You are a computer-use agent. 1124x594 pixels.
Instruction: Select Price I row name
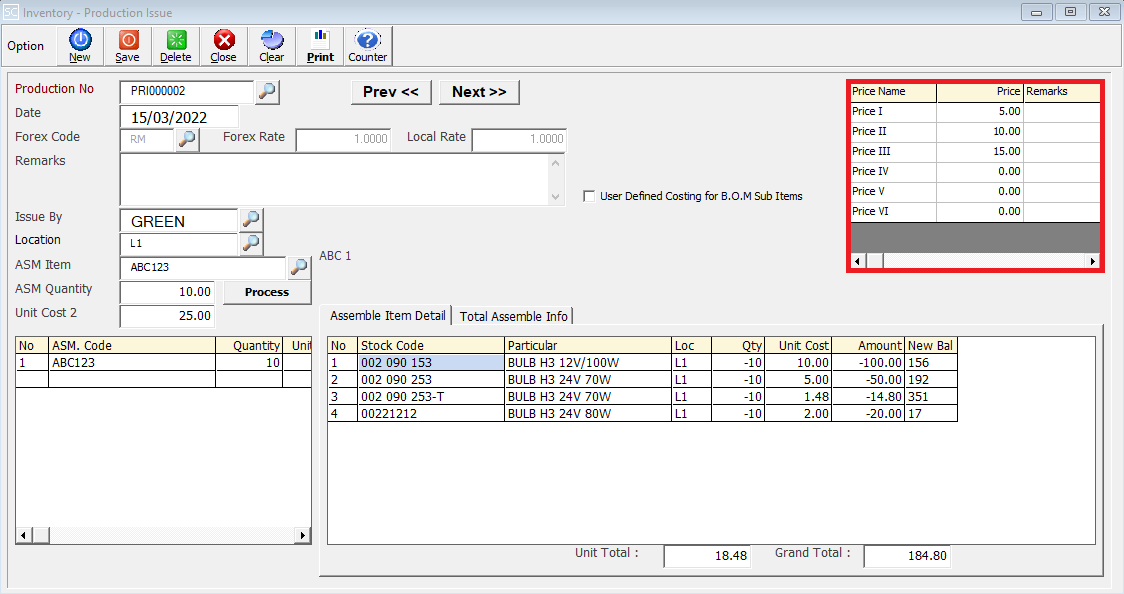tap(893, 112)
